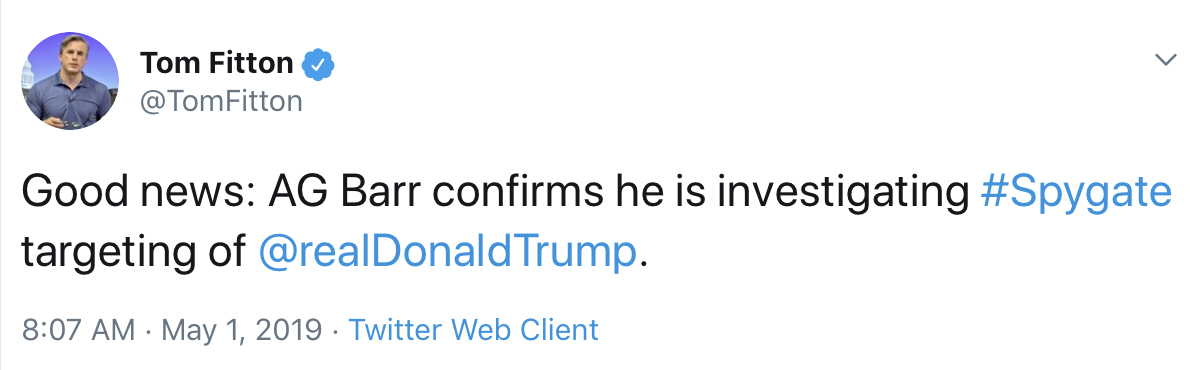Click the dot separator before Twitter Web Client

335,331
